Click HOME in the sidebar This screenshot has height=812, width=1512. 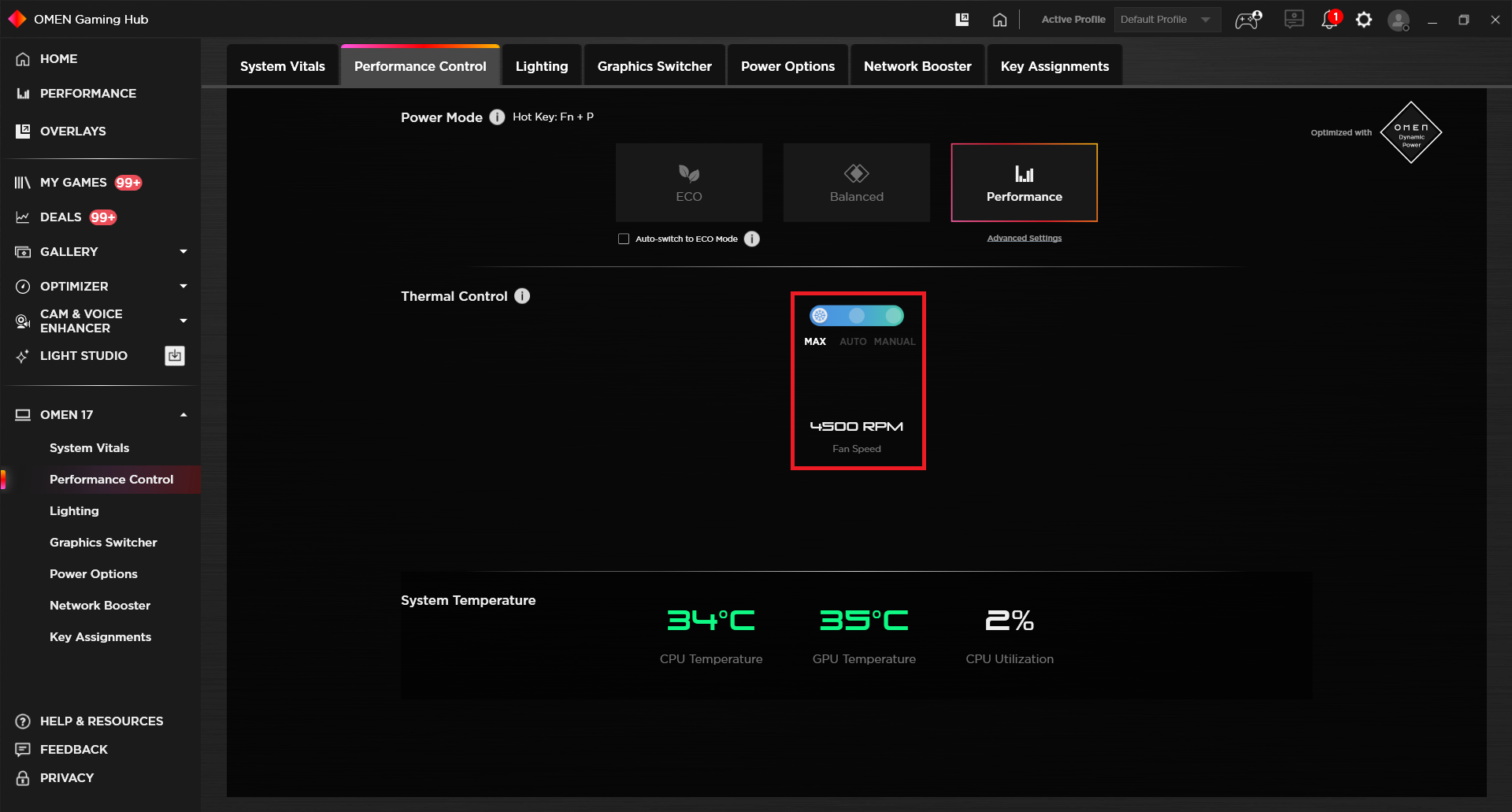pos(58,58)
